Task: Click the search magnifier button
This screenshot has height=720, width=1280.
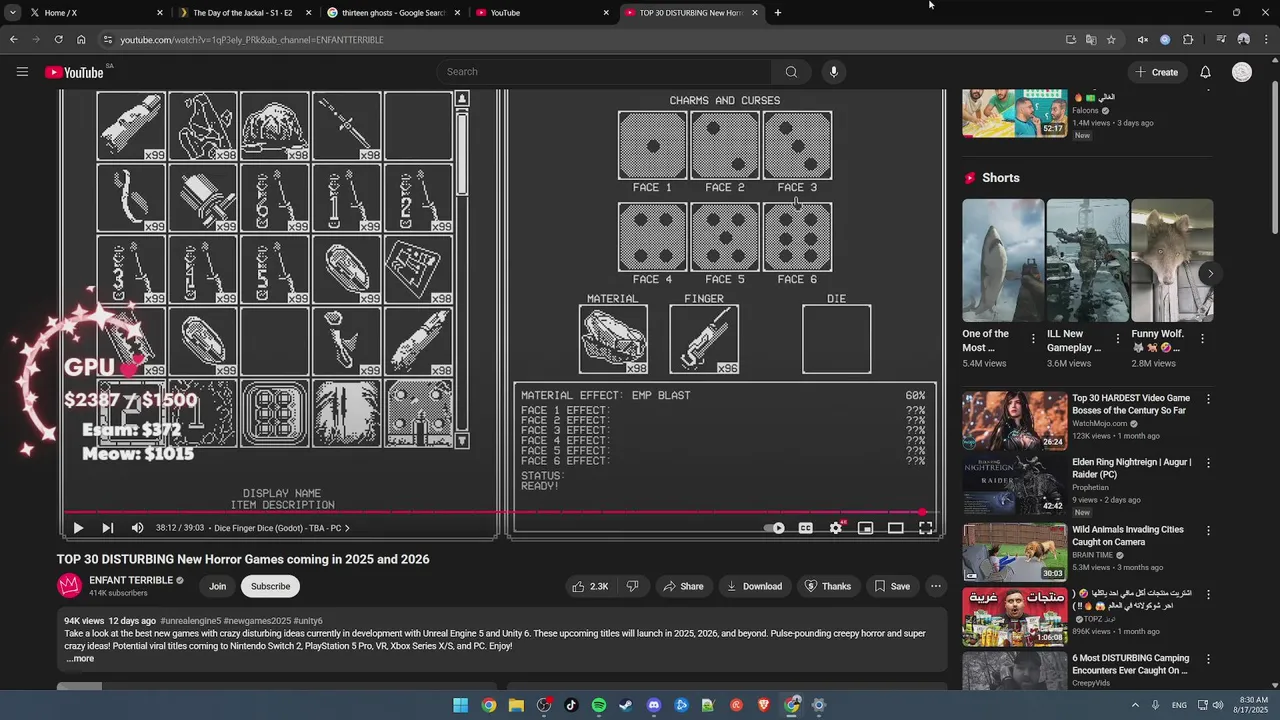Action: coord(791,72)
